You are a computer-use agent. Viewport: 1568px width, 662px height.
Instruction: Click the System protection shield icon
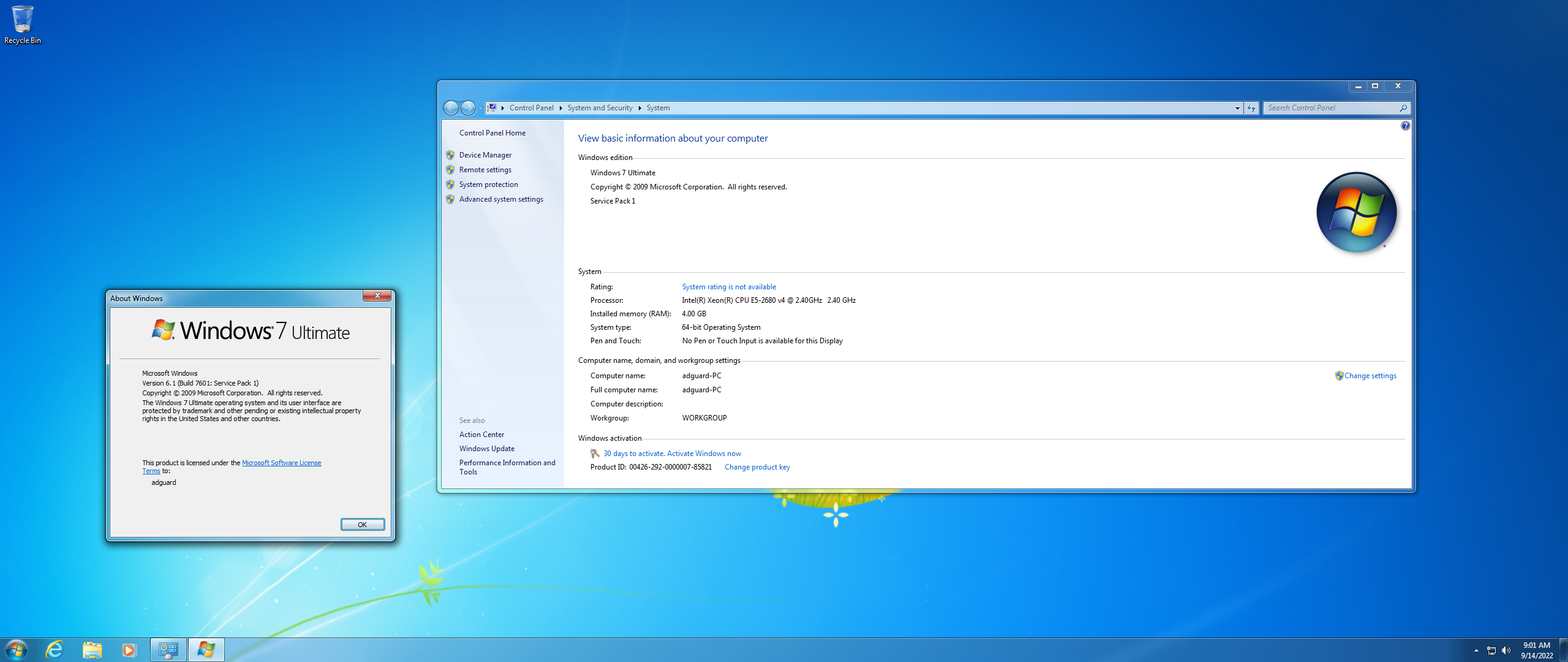(x=450, y=185)
